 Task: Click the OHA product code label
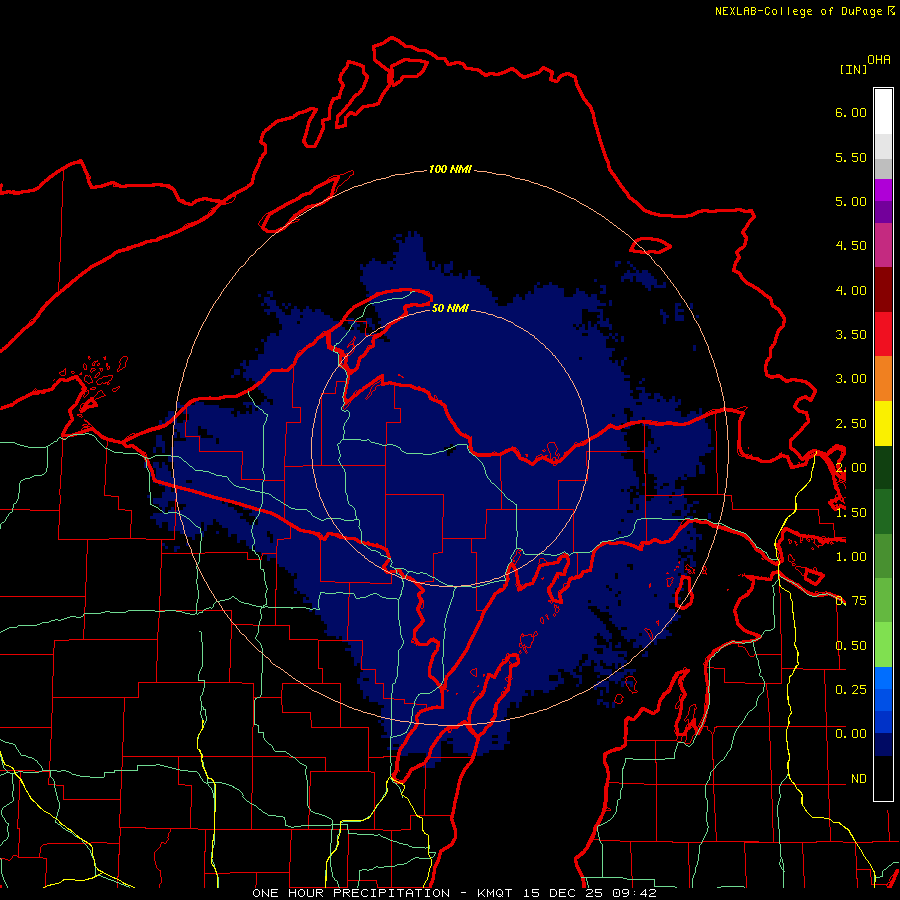[879, 59]
